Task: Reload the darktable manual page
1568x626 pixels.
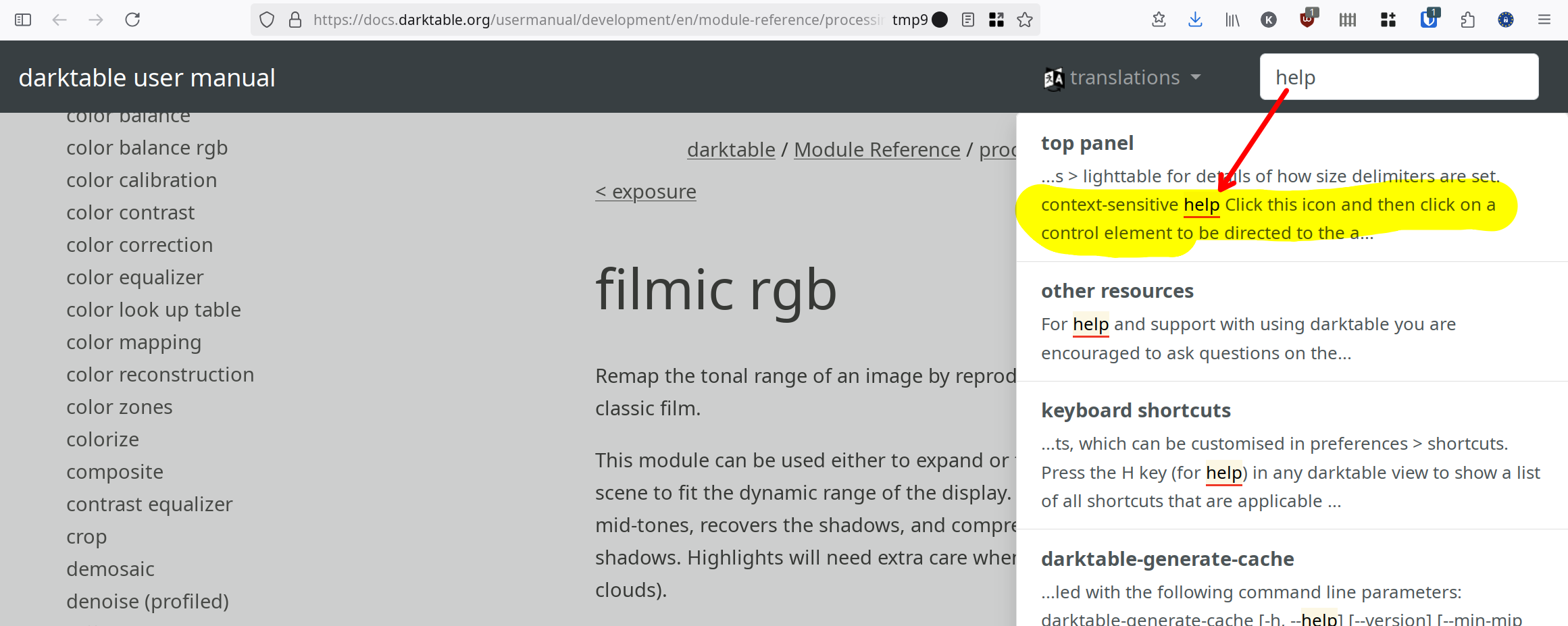Action: [132, 20]
